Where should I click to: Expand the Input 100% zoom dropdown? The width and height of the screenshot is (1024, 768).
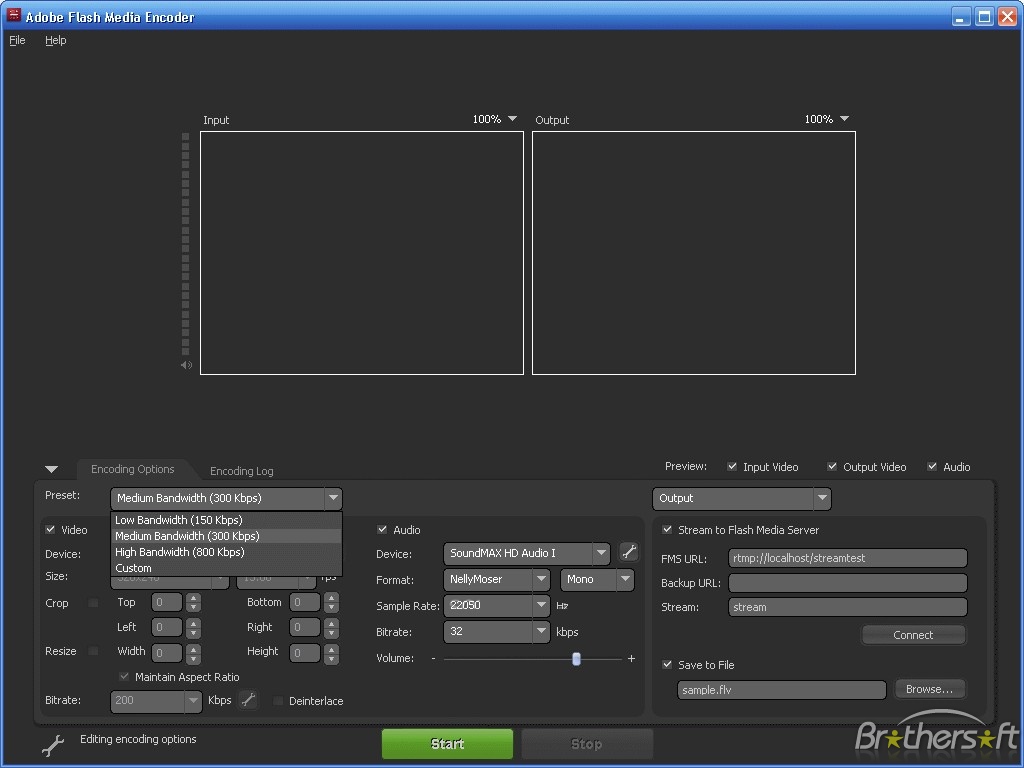click(512, 119)
